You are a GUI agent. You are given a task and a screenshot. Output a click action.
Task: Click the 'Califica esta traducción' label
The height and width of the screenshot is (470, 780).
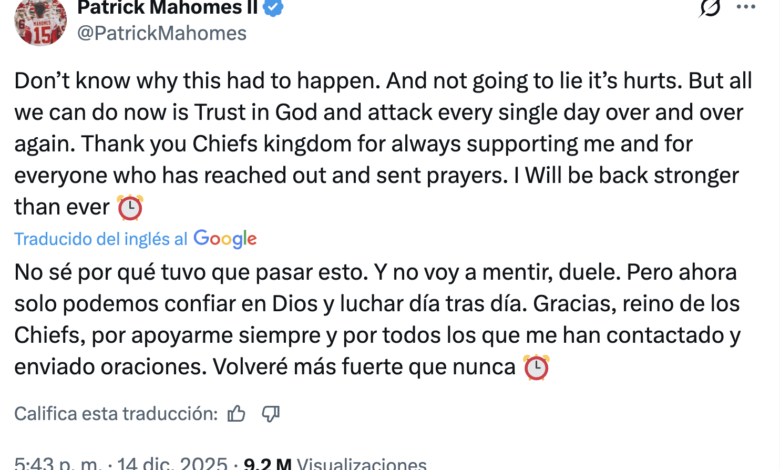(116, 413)
